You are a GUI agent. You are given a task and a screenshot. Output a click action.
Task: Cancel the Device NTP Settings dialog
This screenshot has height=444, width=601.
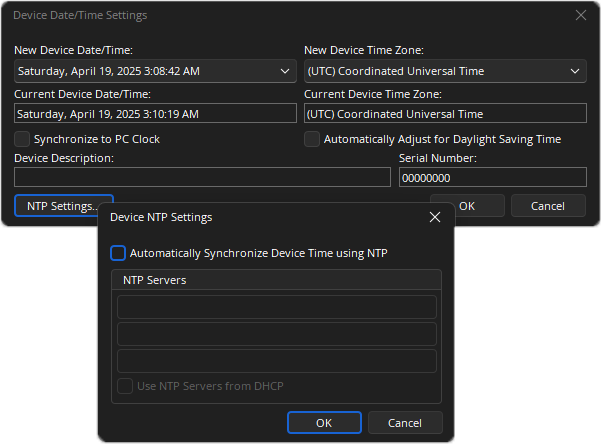(x=406, y=422)
